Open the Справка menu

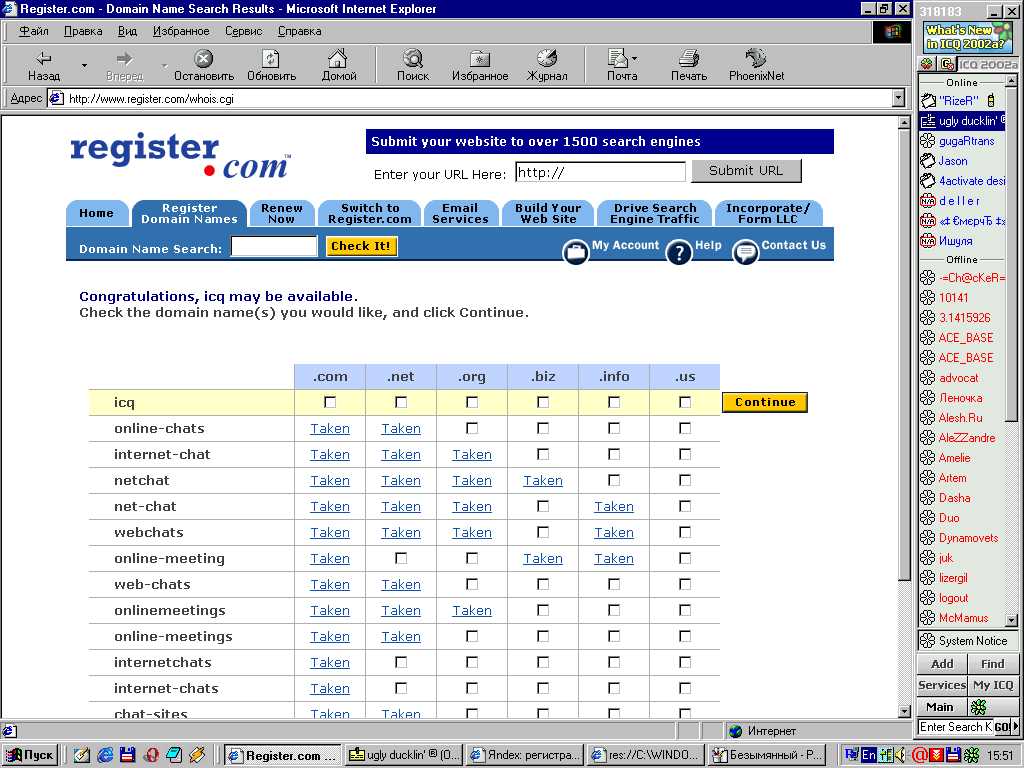[299, 31]
